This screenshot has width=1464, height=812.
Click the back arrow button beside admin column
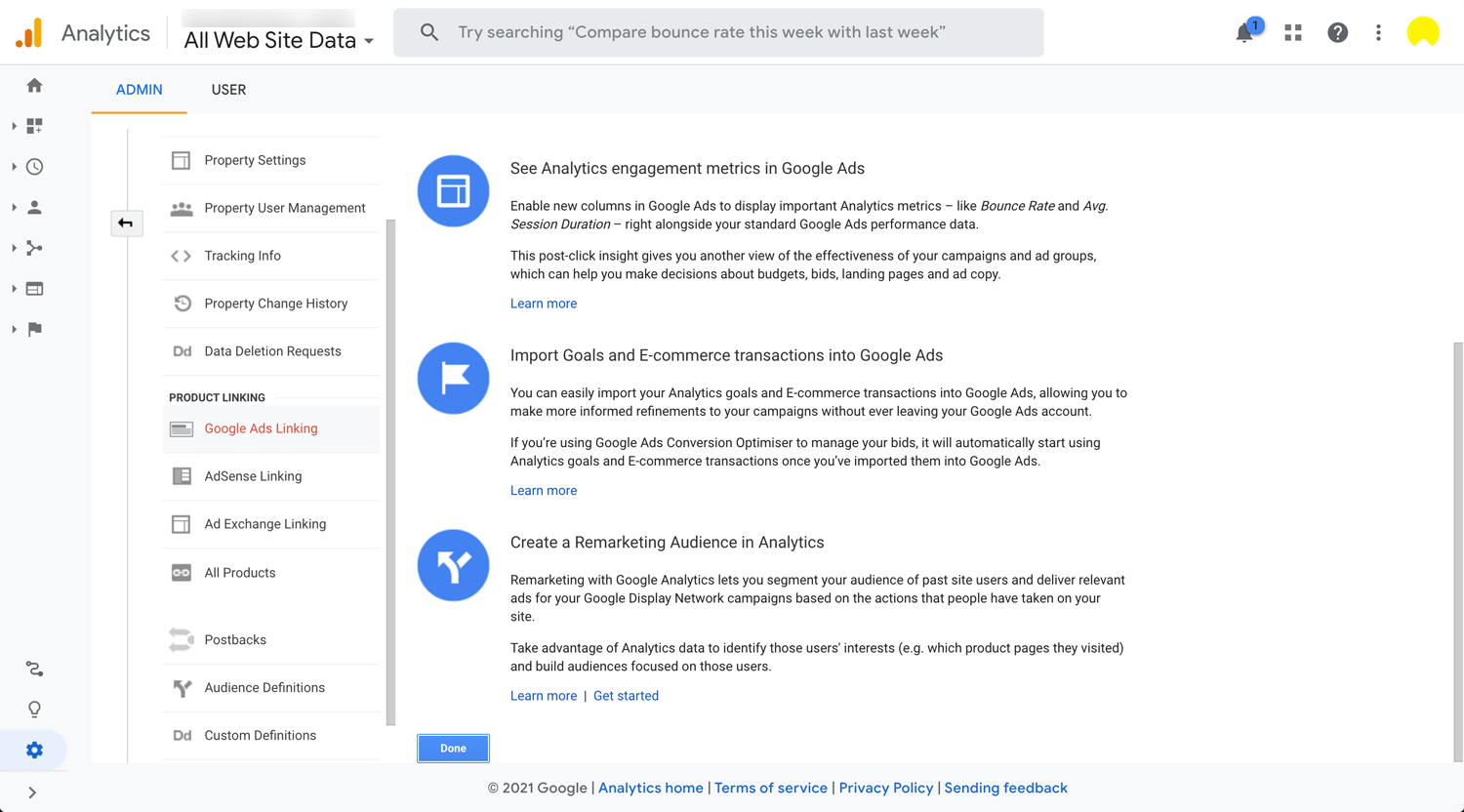[x=126, y=223]
